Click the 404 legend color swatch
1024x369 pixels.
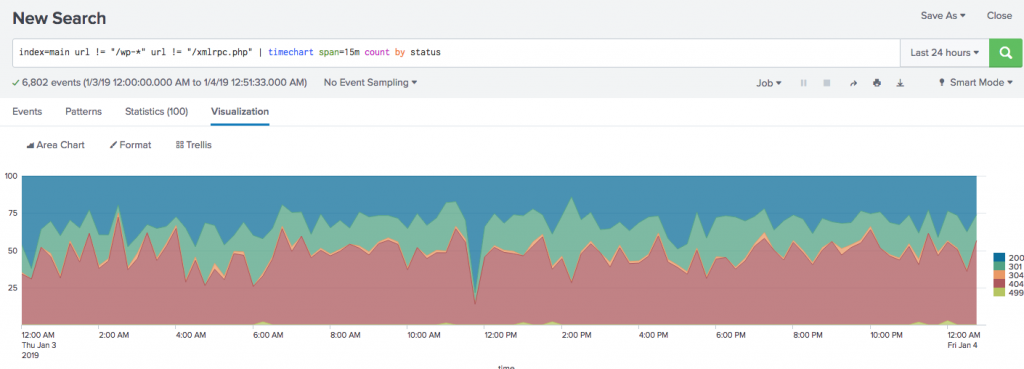point(1000,284)
